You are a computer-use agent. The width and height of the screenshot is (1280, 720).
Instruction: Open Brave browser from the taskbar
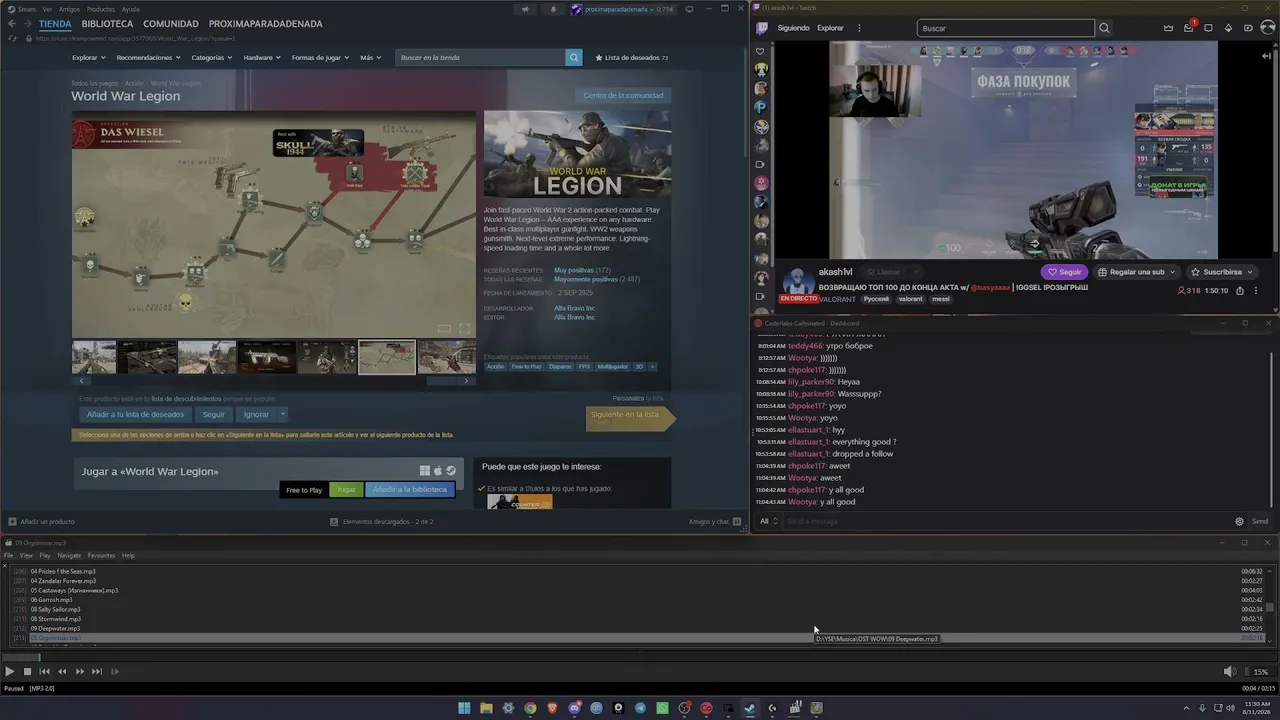tap(552, 708)
